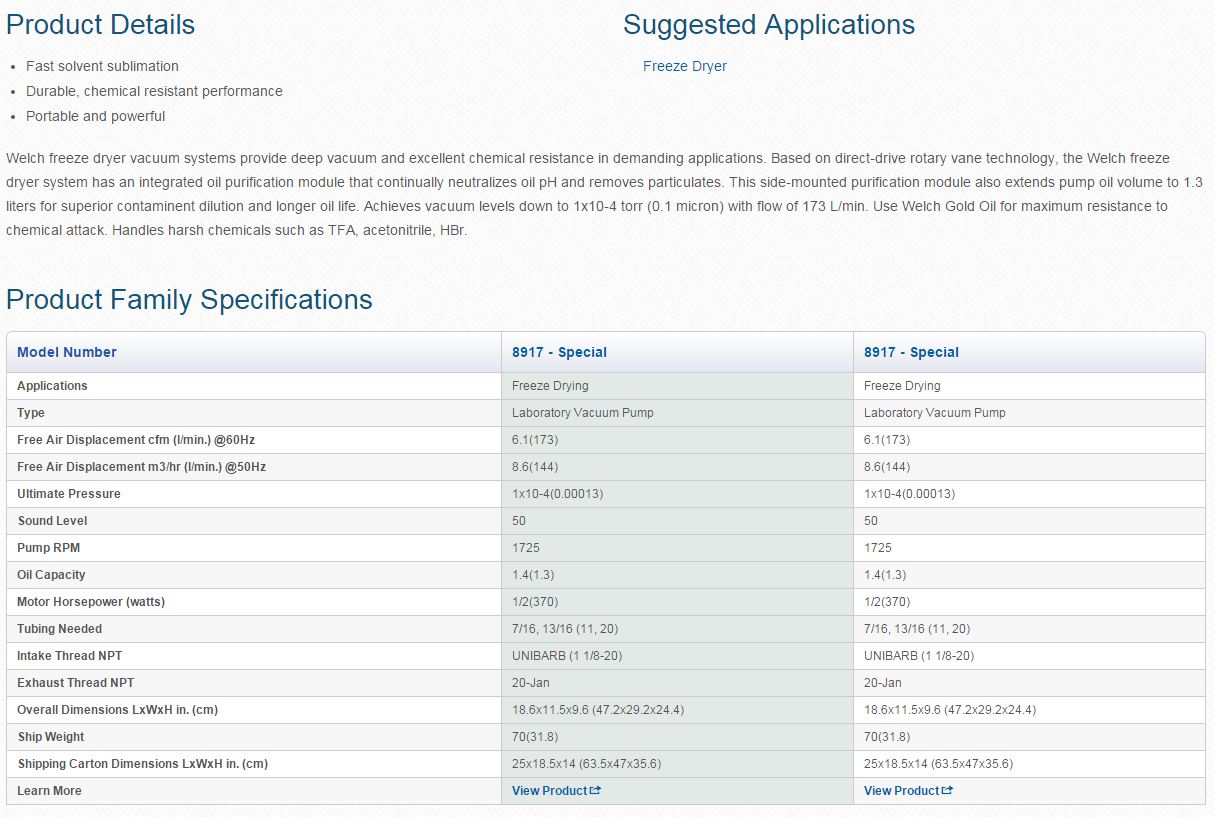Click the Sound Level row label

(x=52, y=521)
